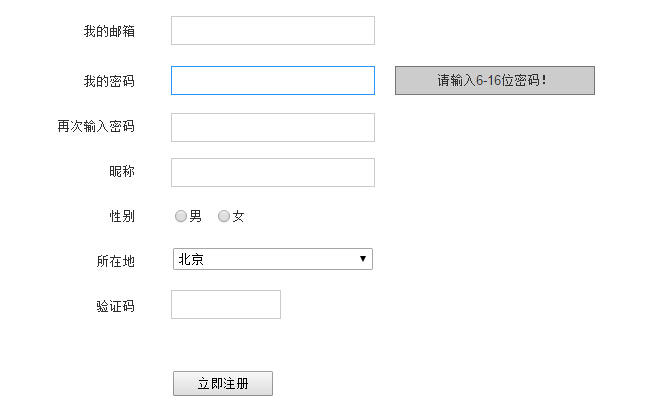Focus the 我的密码 password field
The height and width of the screenshot is (420, 658).
point(272,81)
